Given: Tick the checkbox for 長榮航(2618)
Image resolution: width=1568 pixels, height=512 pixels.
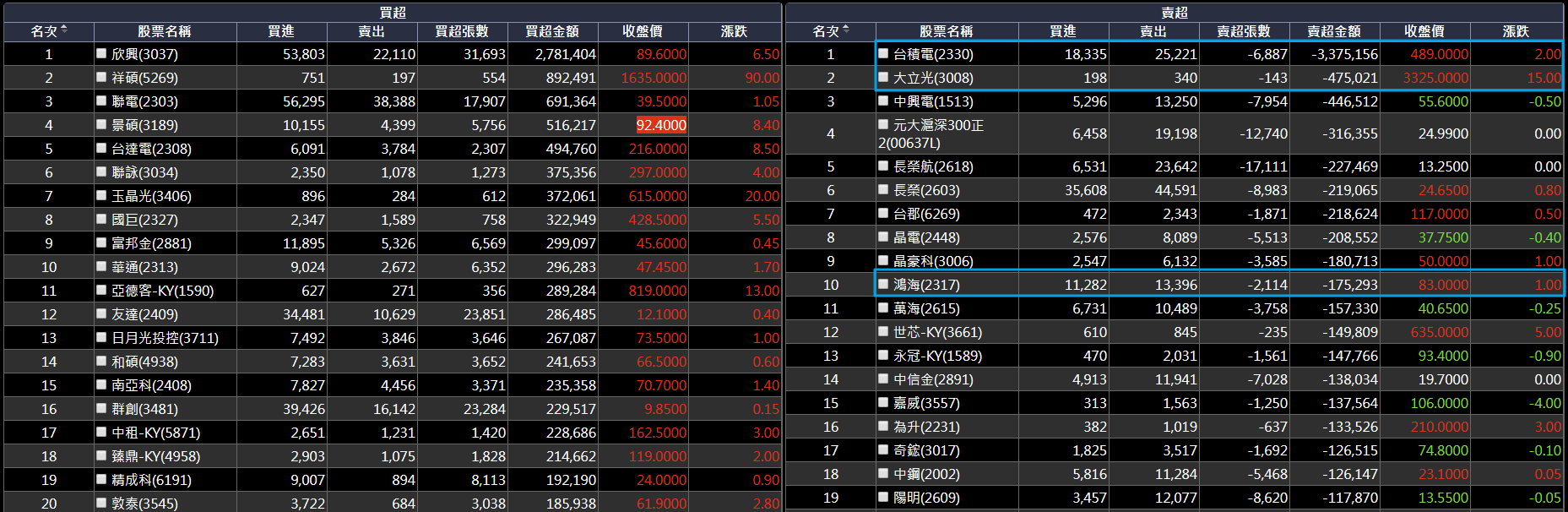Looking at the screenshot, I should tap(883, 166).
